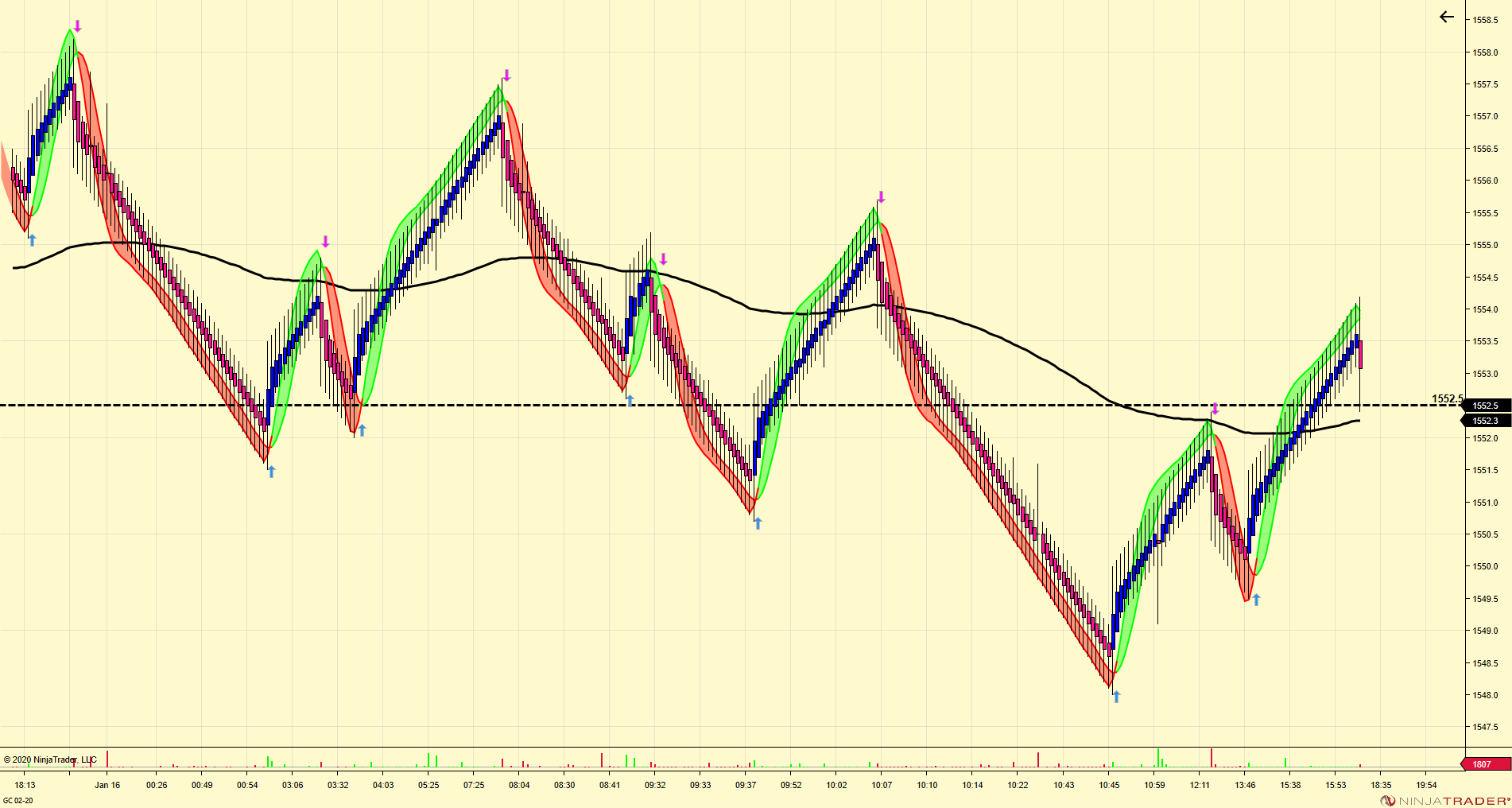Select the magenta down arrow above the 03:32 peak

[x=325, y=242]
